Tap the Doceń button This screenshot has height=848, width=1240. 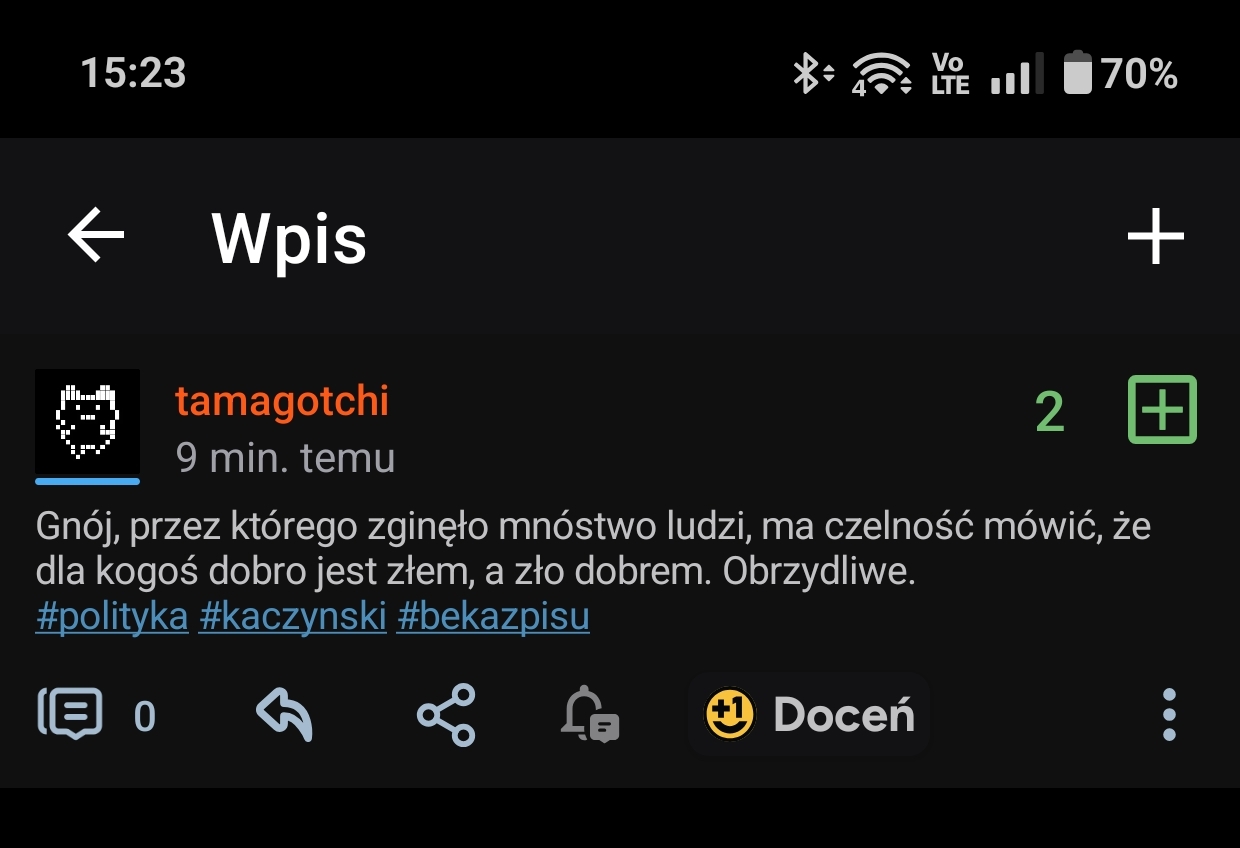tap(809, 715)
